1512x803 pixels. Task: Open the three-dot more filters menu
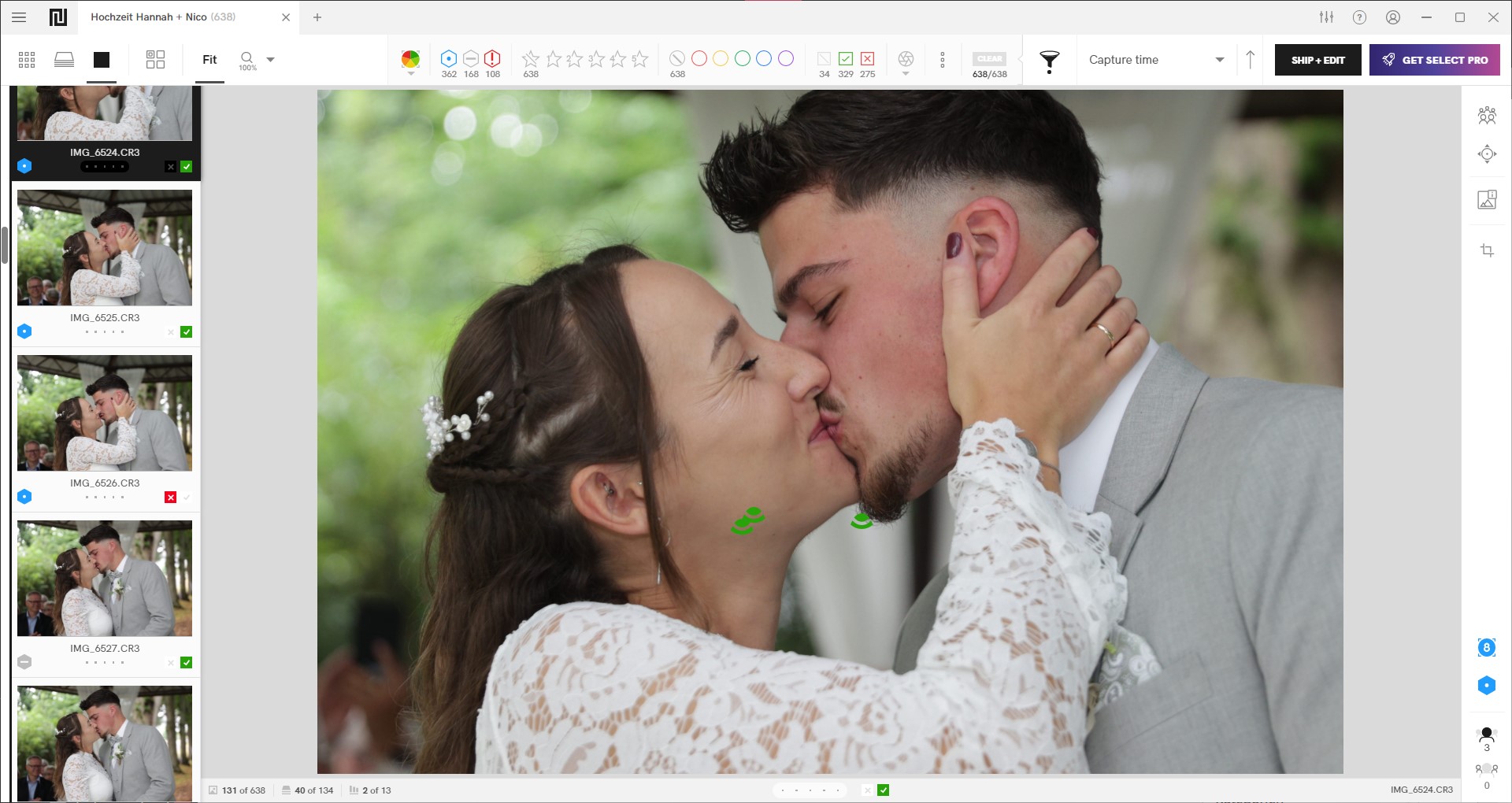pyautogui.click(x=943, y=60)
